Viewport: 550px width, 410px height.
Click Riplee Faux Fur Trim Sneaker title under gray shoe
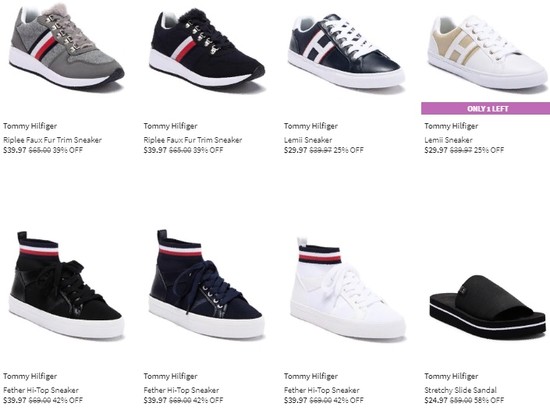[52, 140]
